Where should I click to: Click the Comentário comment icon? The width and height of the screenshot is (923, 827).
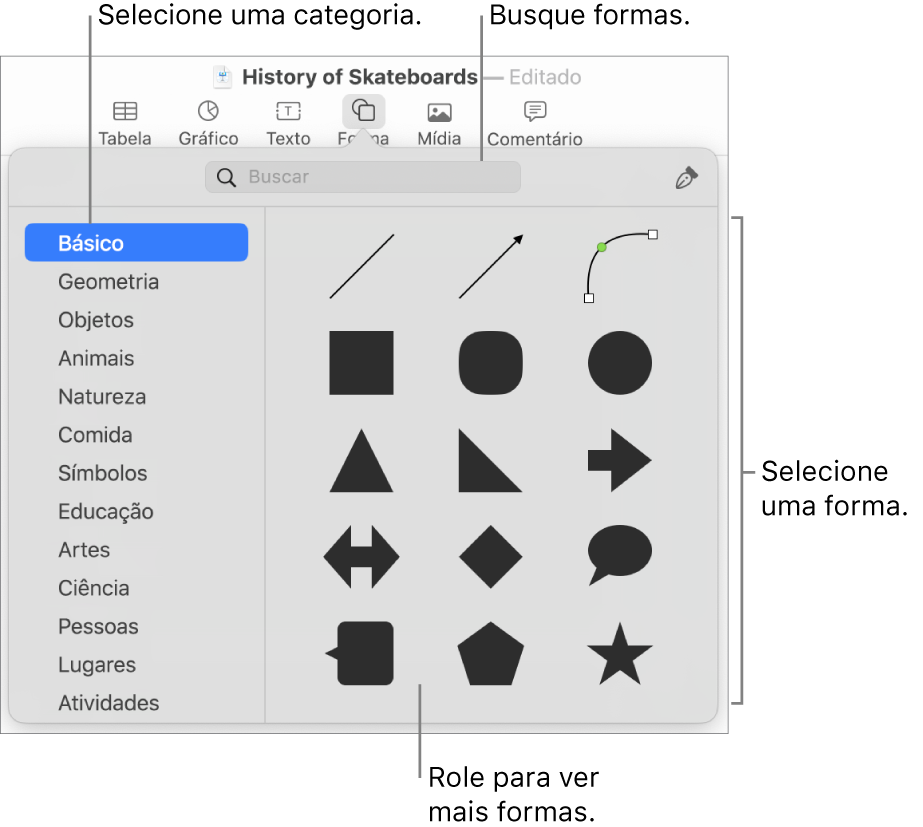pos(534,111)
